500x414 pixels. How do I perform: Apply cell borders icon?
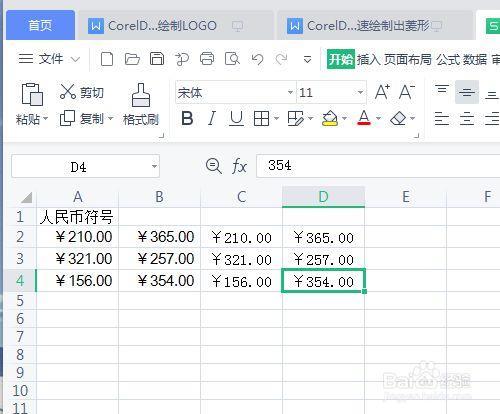261,118
